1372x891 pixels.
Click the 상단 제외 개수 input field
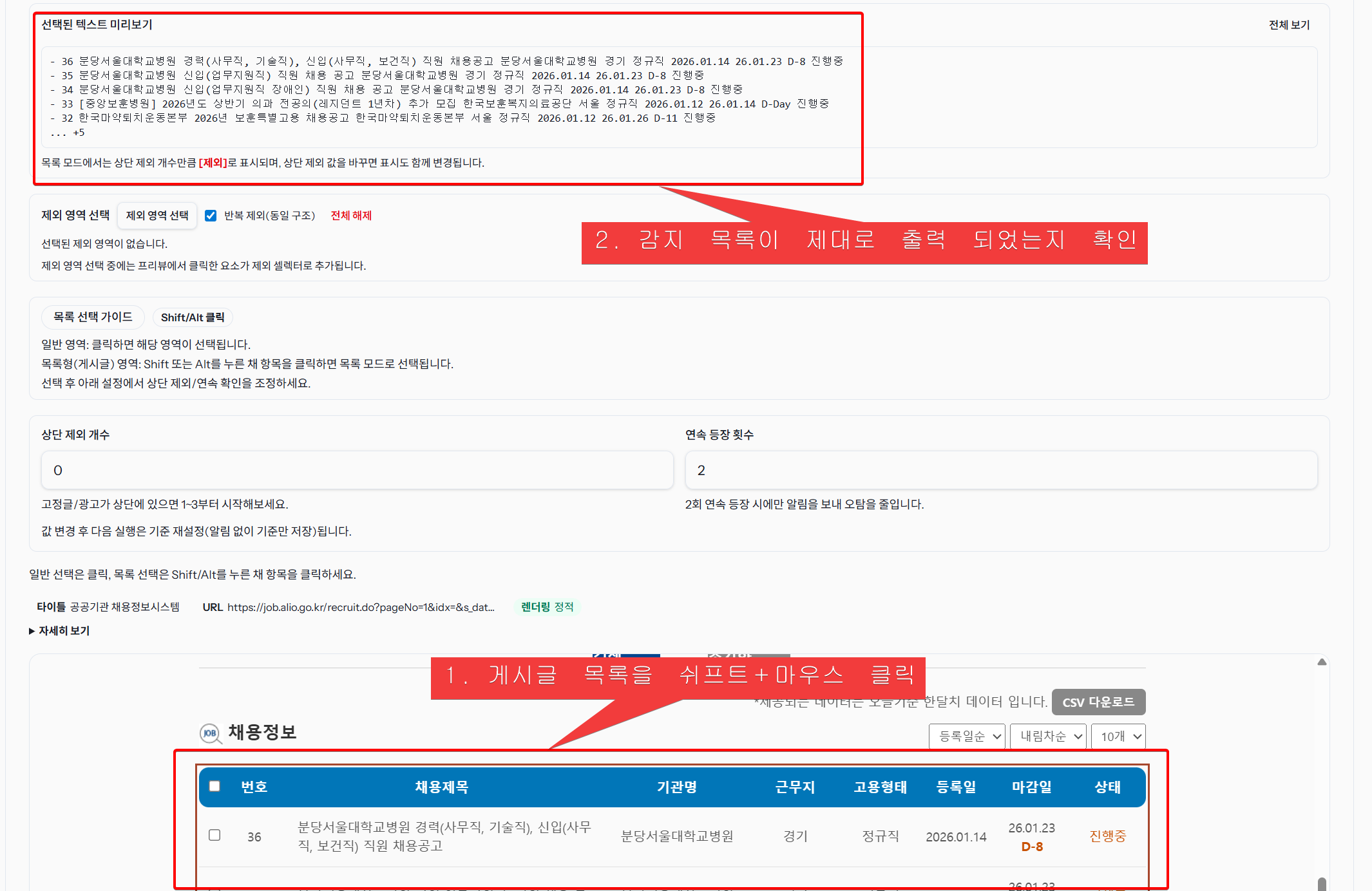tap(357, 470)
